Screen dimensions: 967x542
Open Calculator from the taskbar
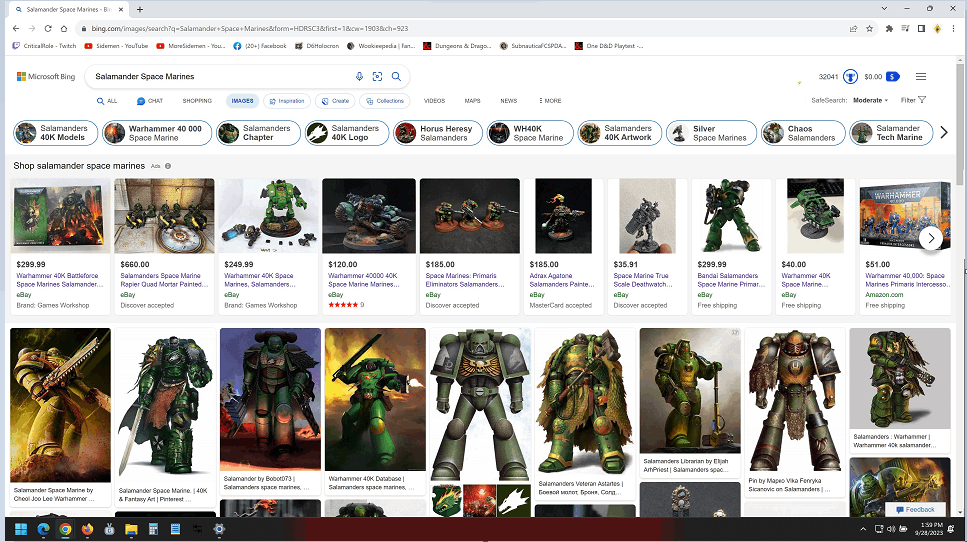[153, 529]
